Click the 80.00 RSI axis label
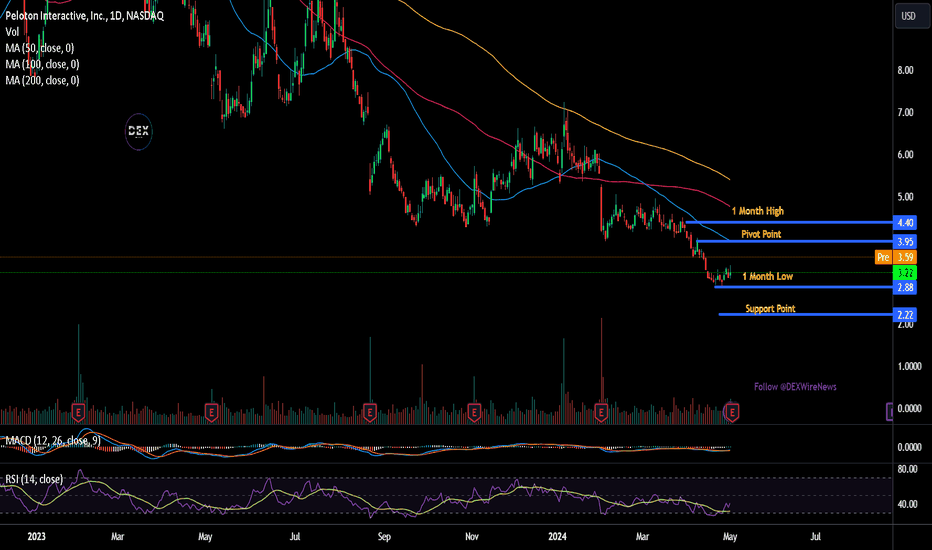932x550 pixels. pyautogui.click(x=907, y=470)
